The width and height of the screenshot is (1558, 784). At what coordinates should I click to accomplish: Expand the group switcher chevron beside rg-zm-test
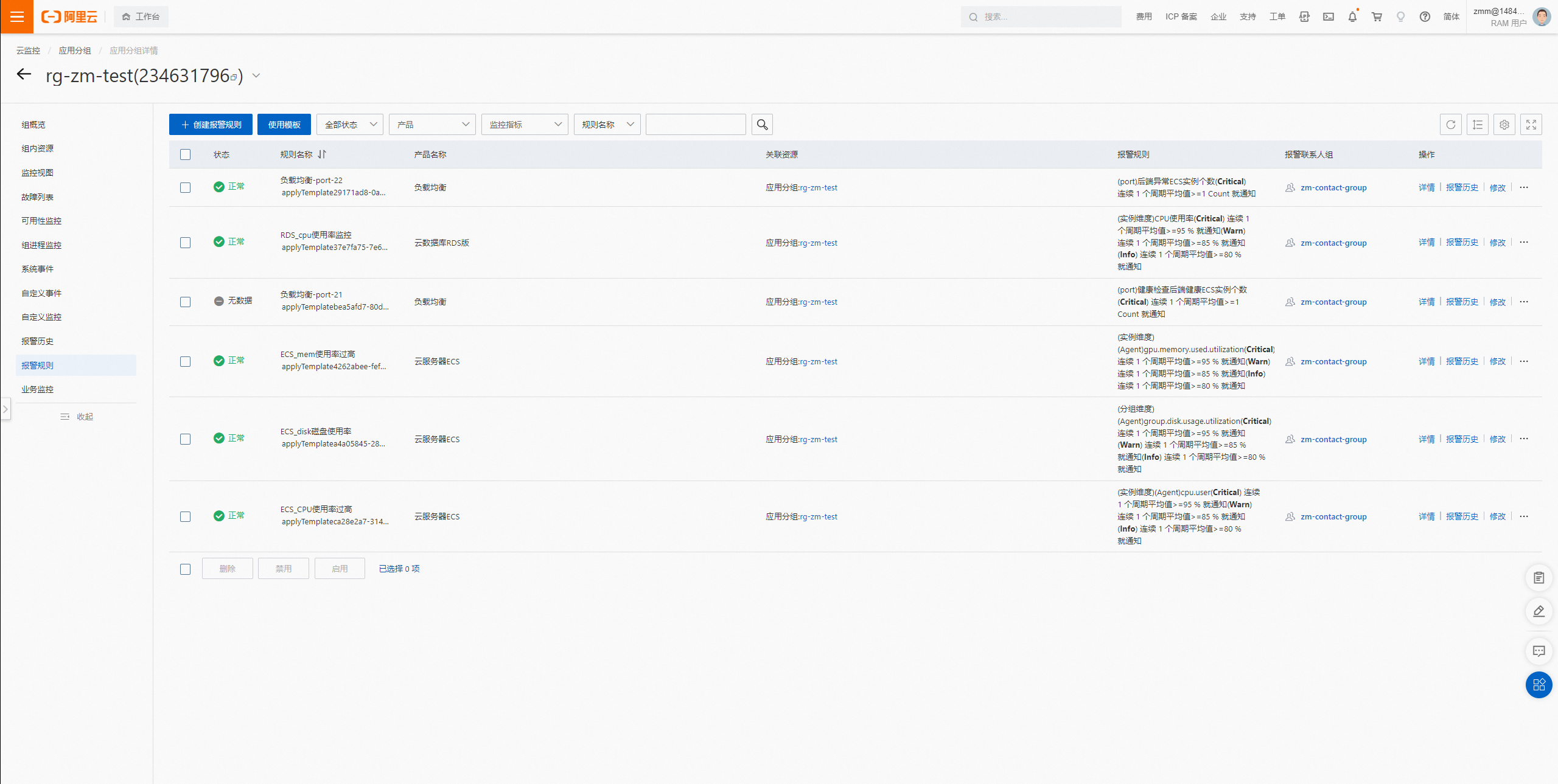click(x=256, y=75)
